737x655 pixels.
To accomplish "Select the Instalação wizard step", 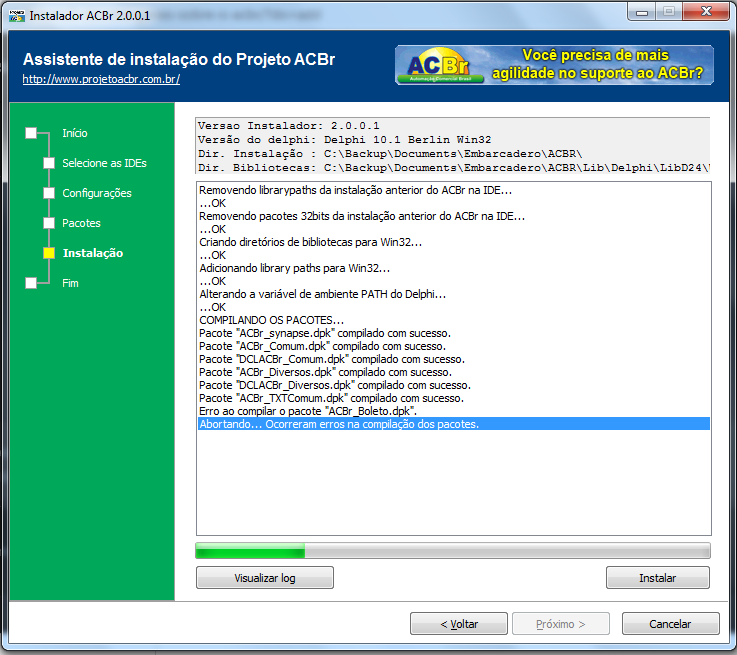I will [x=93, y=253].
